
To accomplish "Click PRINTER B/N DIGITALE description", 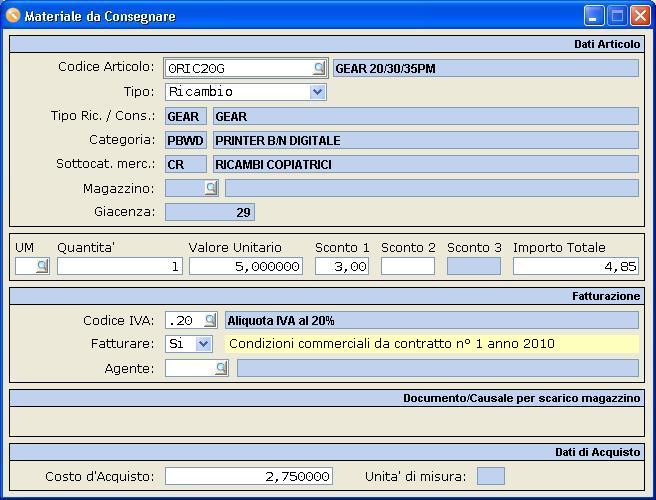I will click(426, 140).
